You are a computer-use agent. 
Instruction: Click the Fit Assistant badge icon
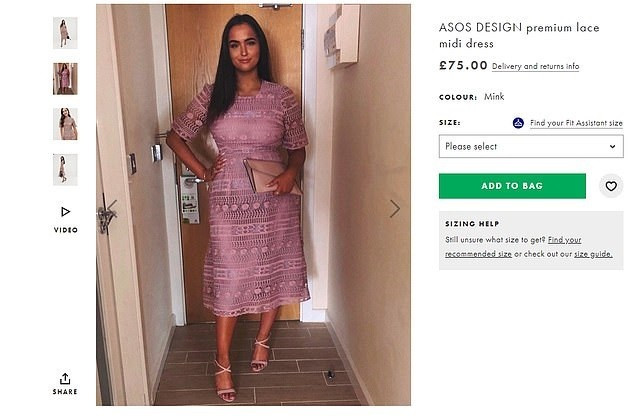(518, 123)
